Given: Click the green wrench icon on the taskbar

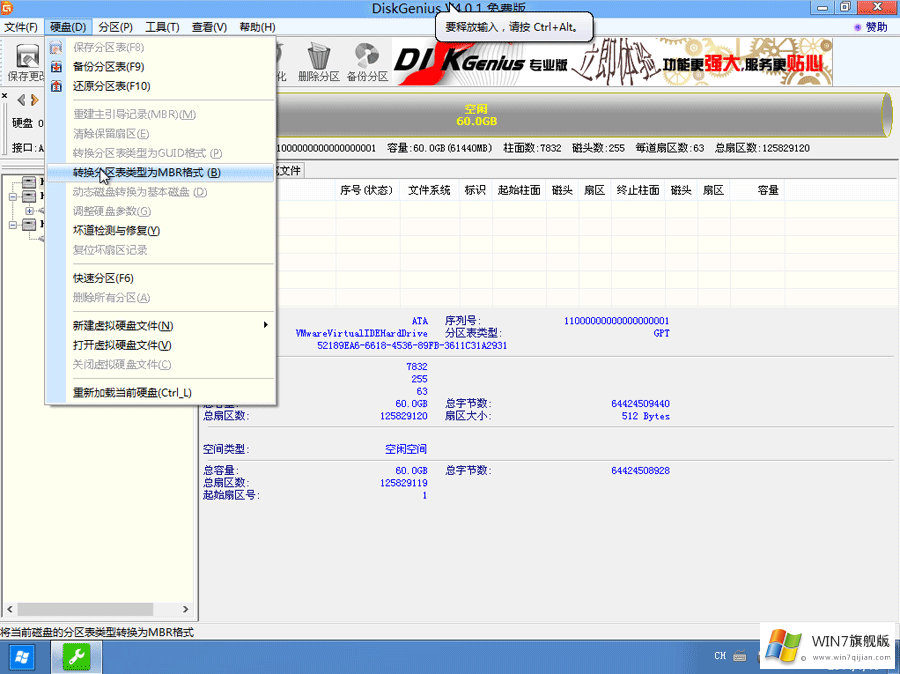Looking at the screenshot, I should 76,657.
